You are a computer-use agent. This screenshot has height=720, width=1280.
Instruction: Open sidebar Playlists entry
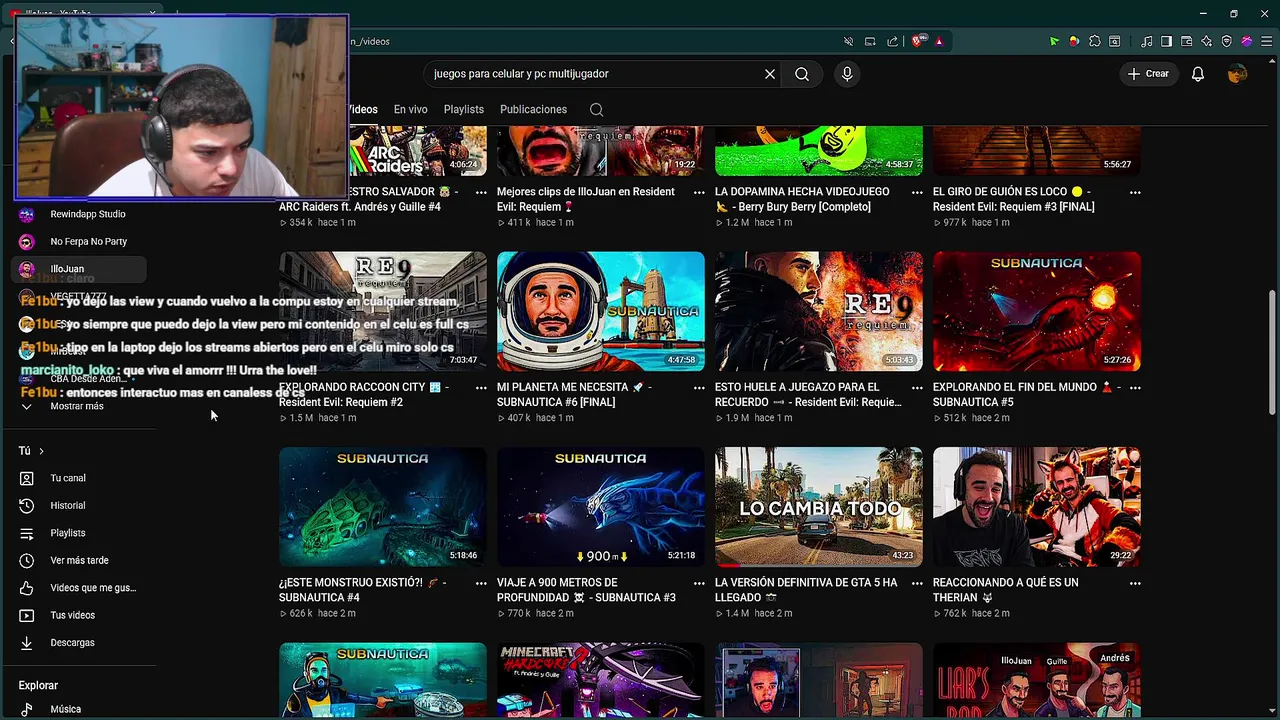(80, 533)
